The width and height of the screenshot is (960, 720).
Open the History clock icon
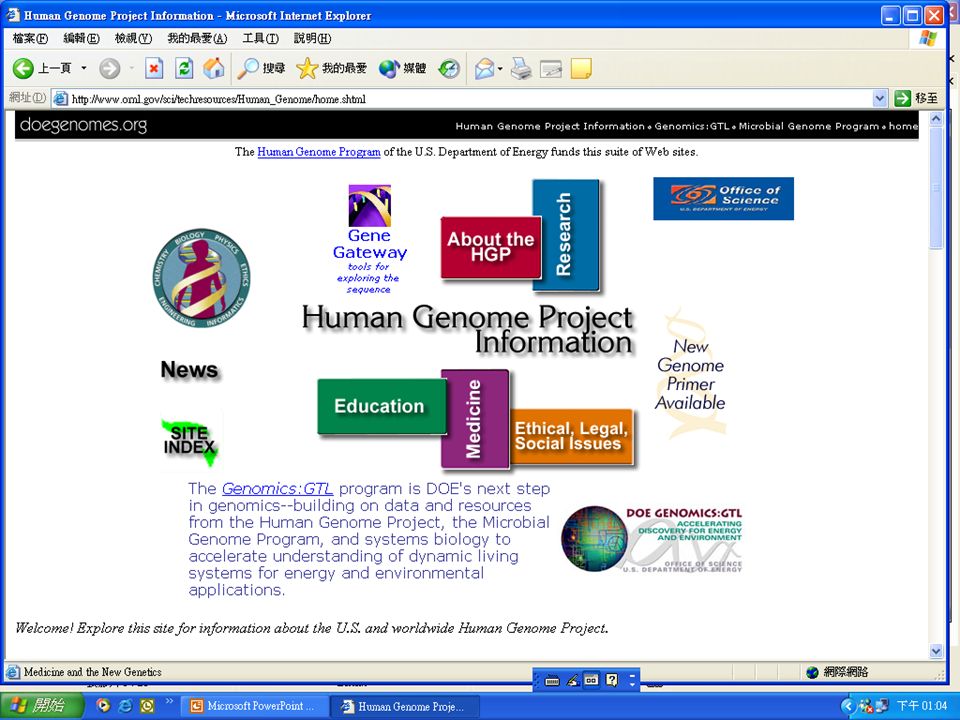449,68
